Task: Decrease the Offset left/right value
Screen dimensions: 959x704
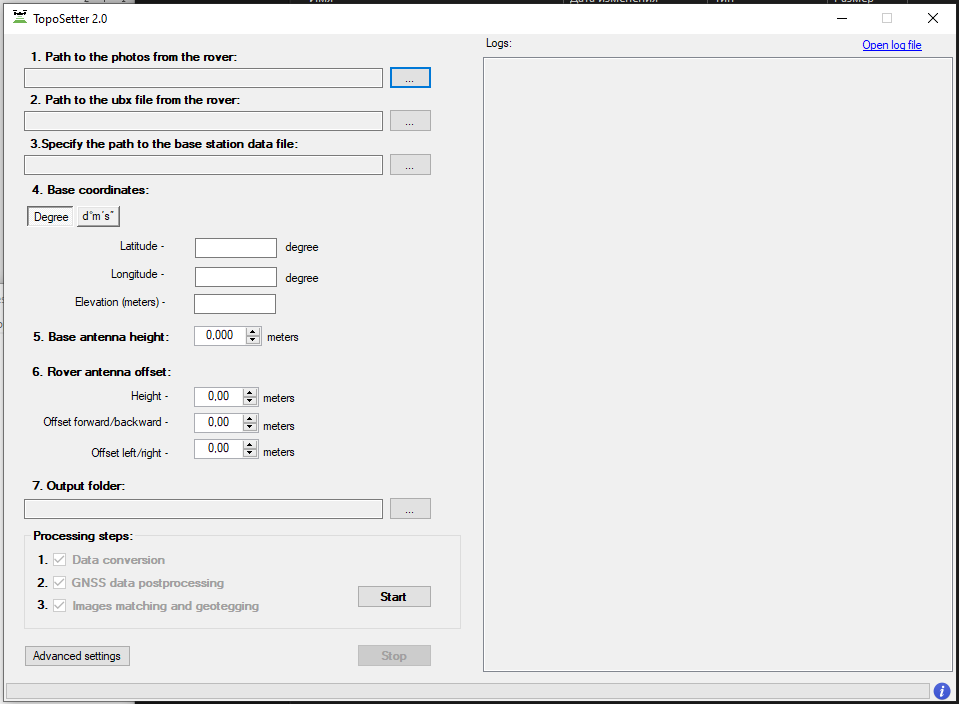Action: [x=249, y=453]
